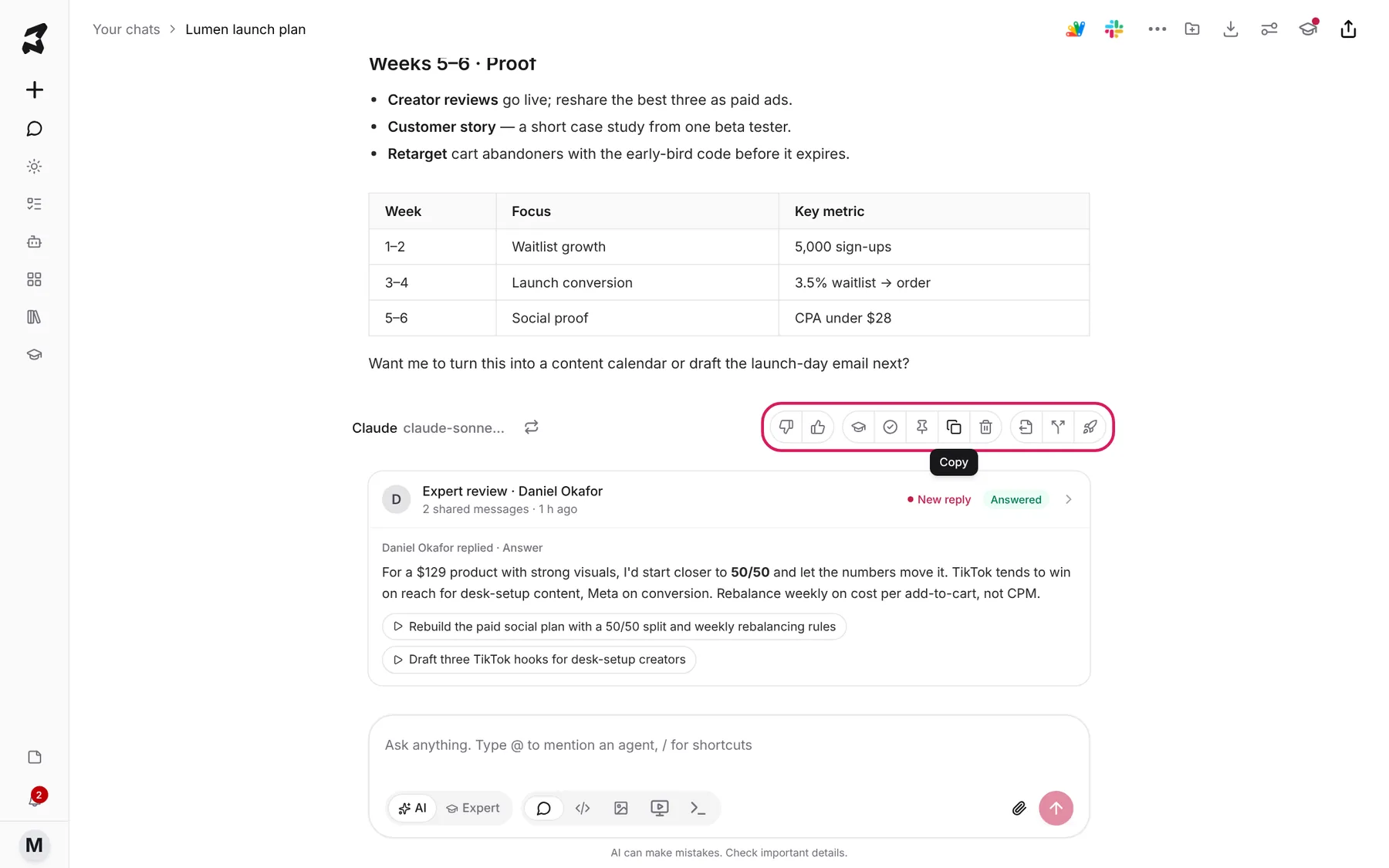Click the New reply status label
The width and height of the screenshot is (1389, 868).
[x=939, y=499]
